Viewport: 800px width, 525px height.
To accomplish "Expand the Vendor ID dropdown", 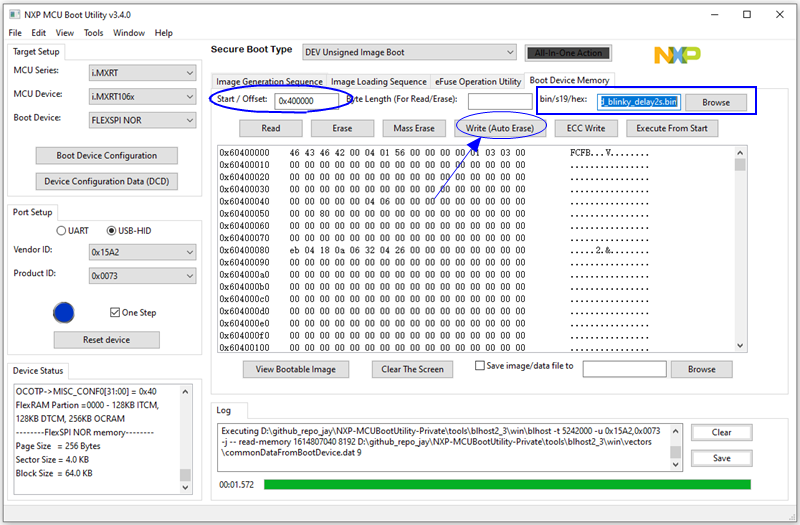I will 142,252.
